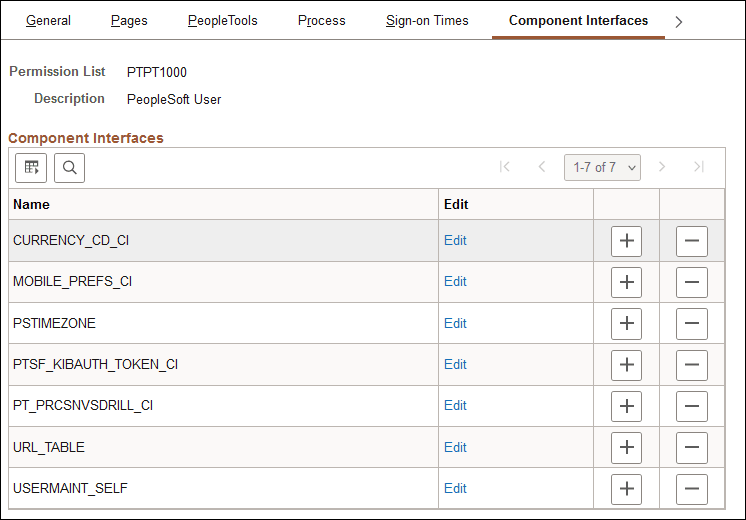Remove the PTSF_KIBAUTH_TOKEN_CI row

692,365
